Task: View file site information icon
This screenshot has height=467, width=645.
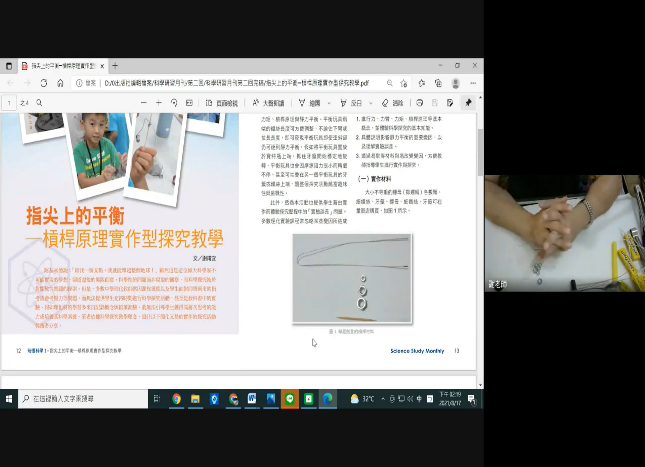Action: click(79, 83)
